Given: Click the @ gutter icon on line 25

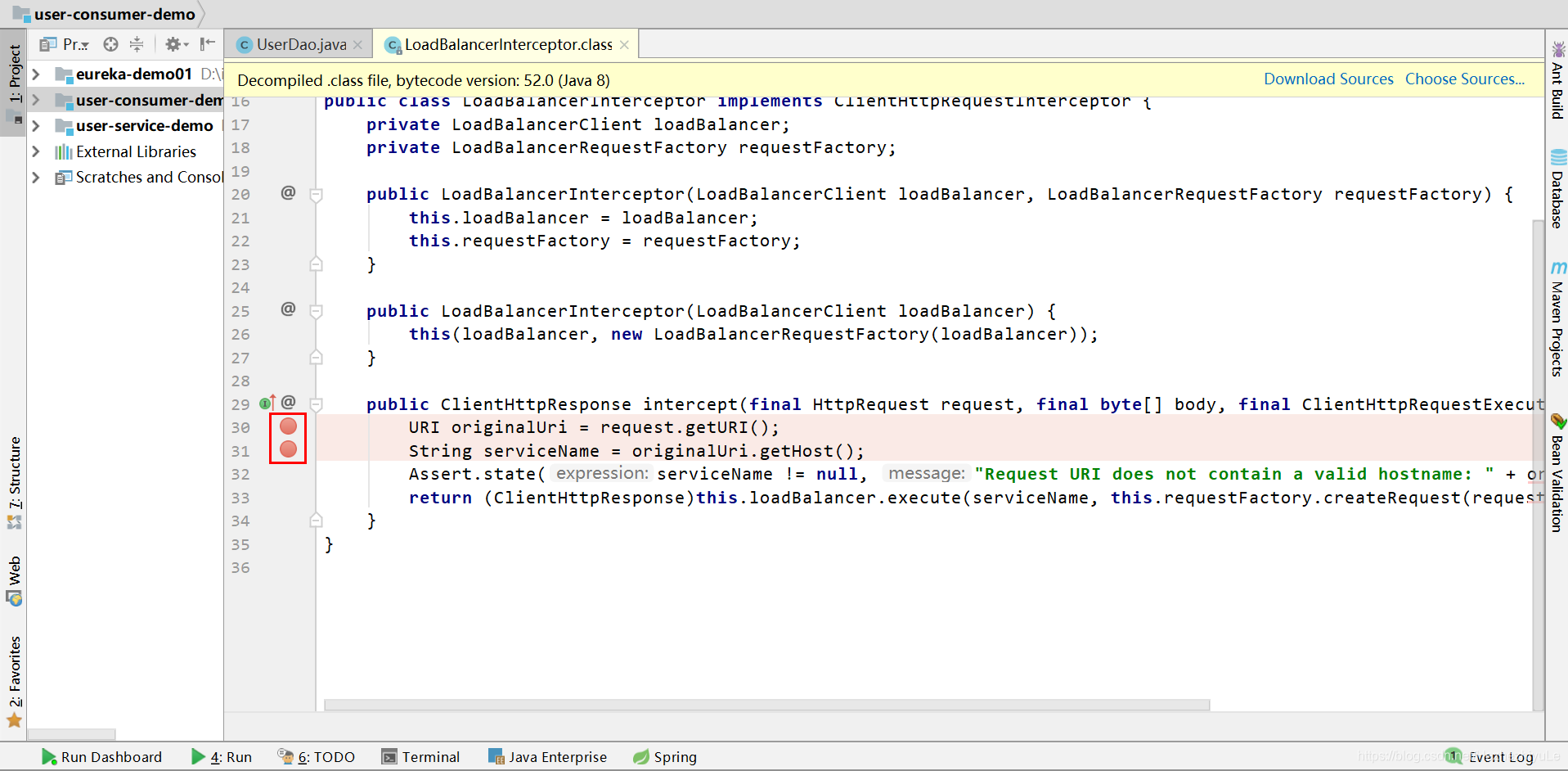Looking at the screenshot, I should coord(288,309).
